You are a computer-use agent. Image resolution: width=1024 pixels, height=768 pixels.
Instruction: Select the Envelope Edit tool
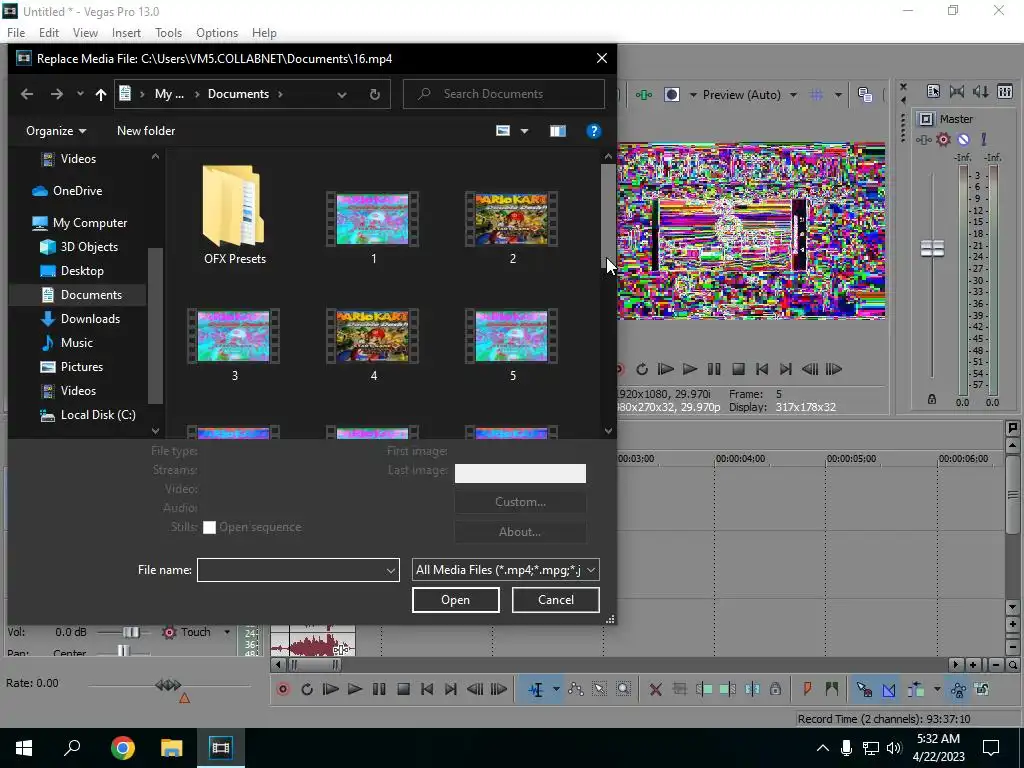[x=575, y=689]
